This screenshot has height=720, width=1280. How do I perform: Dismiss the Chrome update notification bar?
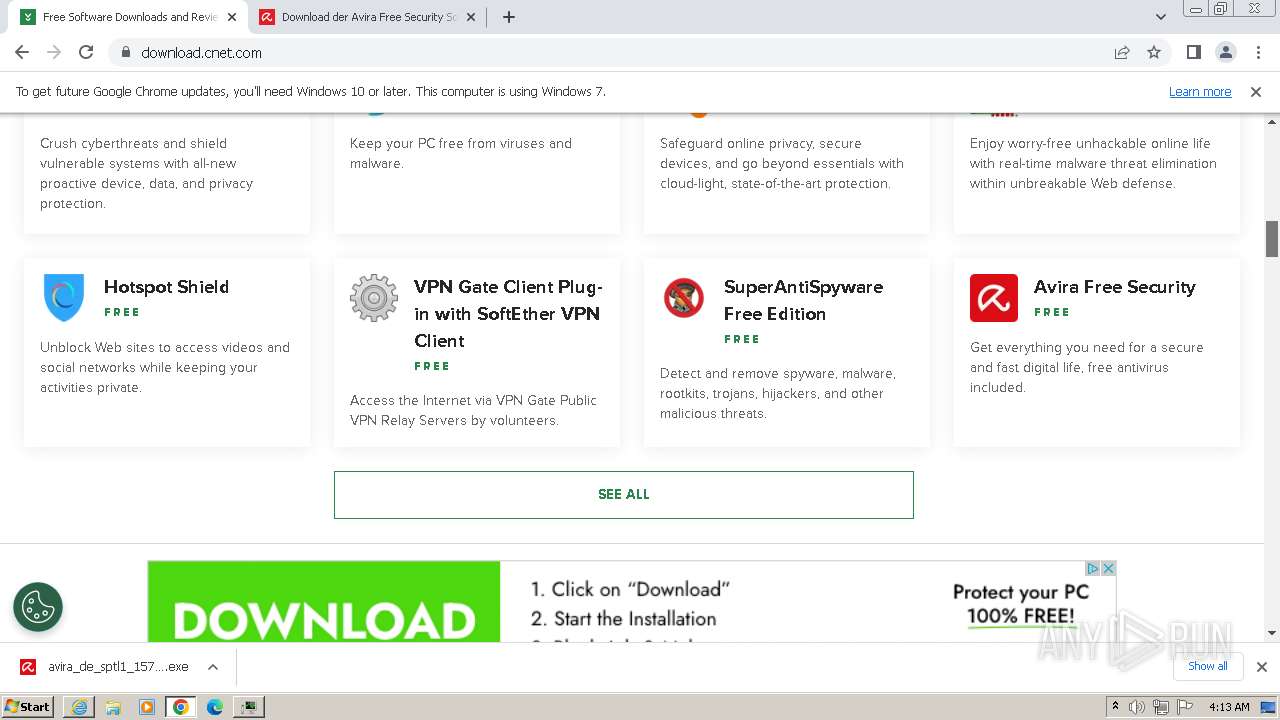1256,91
